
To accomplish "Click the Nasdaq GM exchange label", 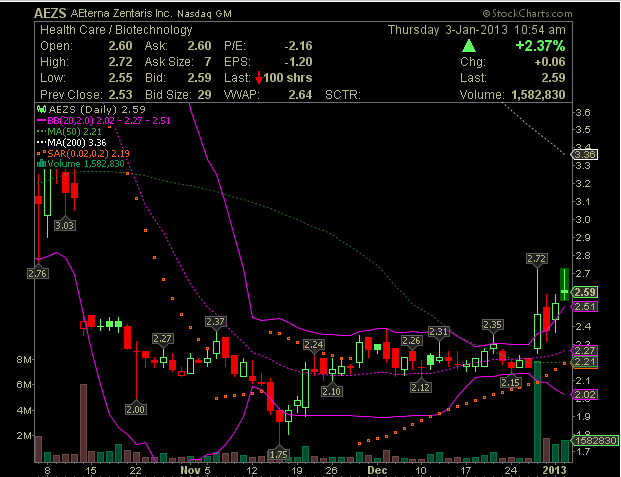I will pos(204,14).
